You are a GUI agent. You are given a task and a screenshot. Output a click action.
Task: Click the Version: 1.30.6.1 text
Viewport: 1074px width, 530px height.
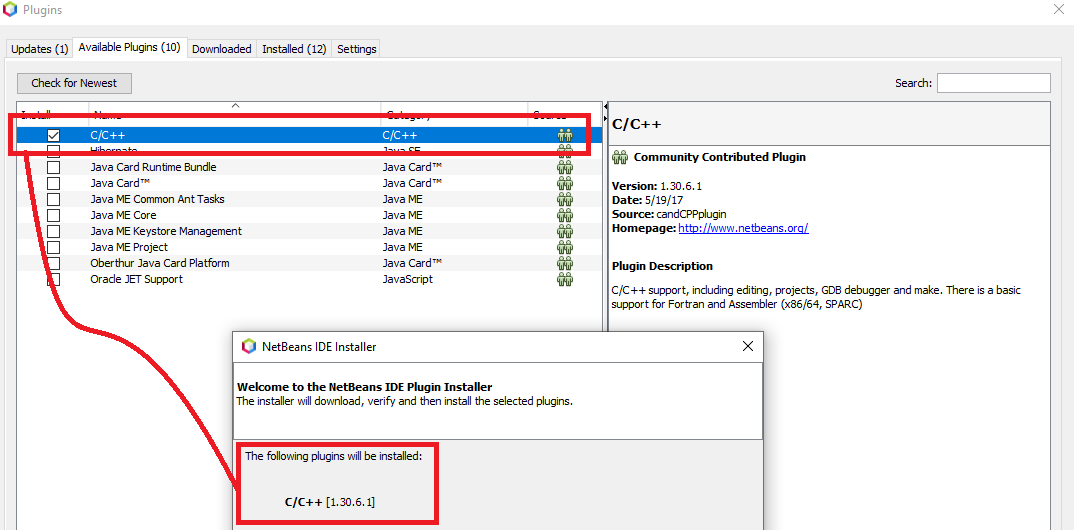[x=657, y=186]
